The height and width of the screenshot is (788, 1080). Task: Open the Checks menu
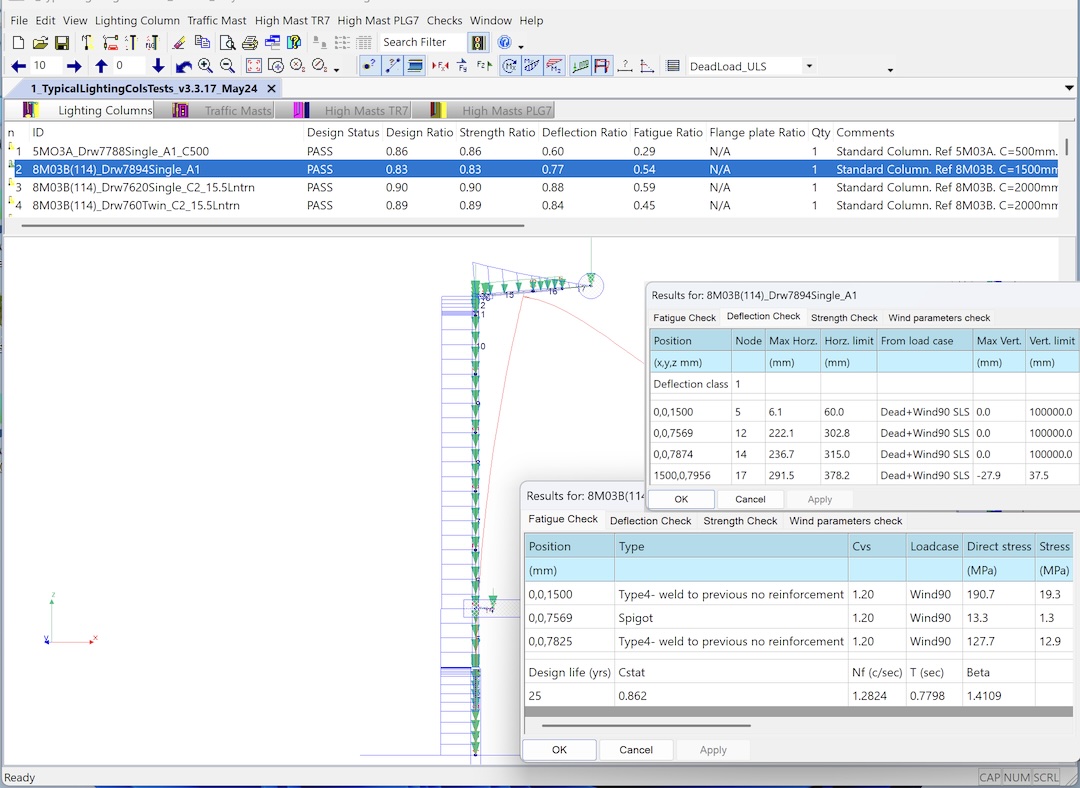coord(444,20)
